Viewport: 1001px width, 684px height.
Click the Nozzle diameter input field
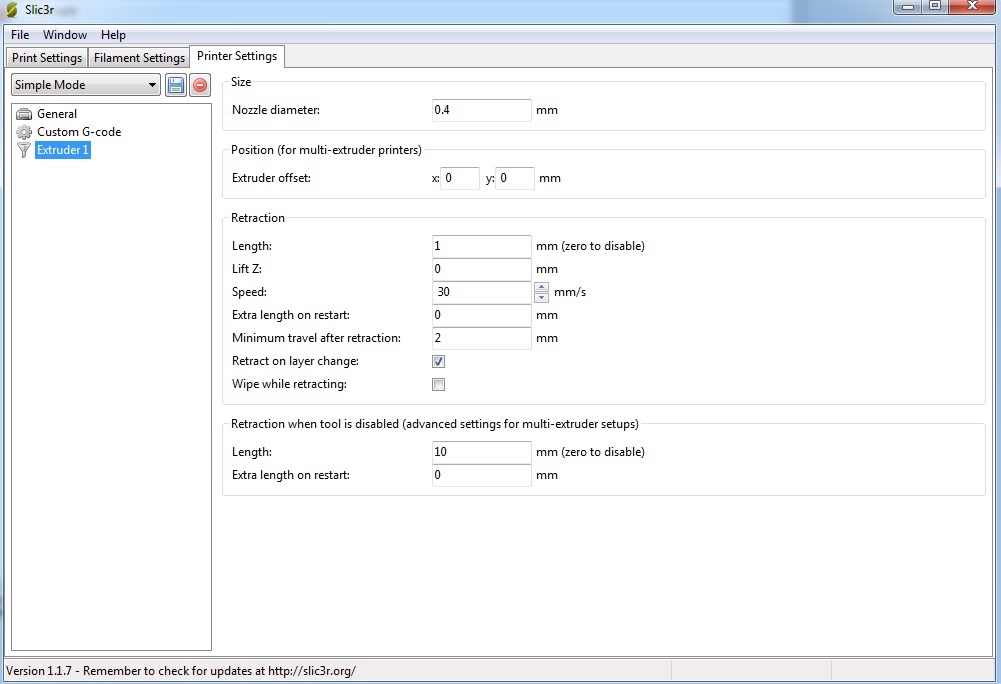click(481, 110)
